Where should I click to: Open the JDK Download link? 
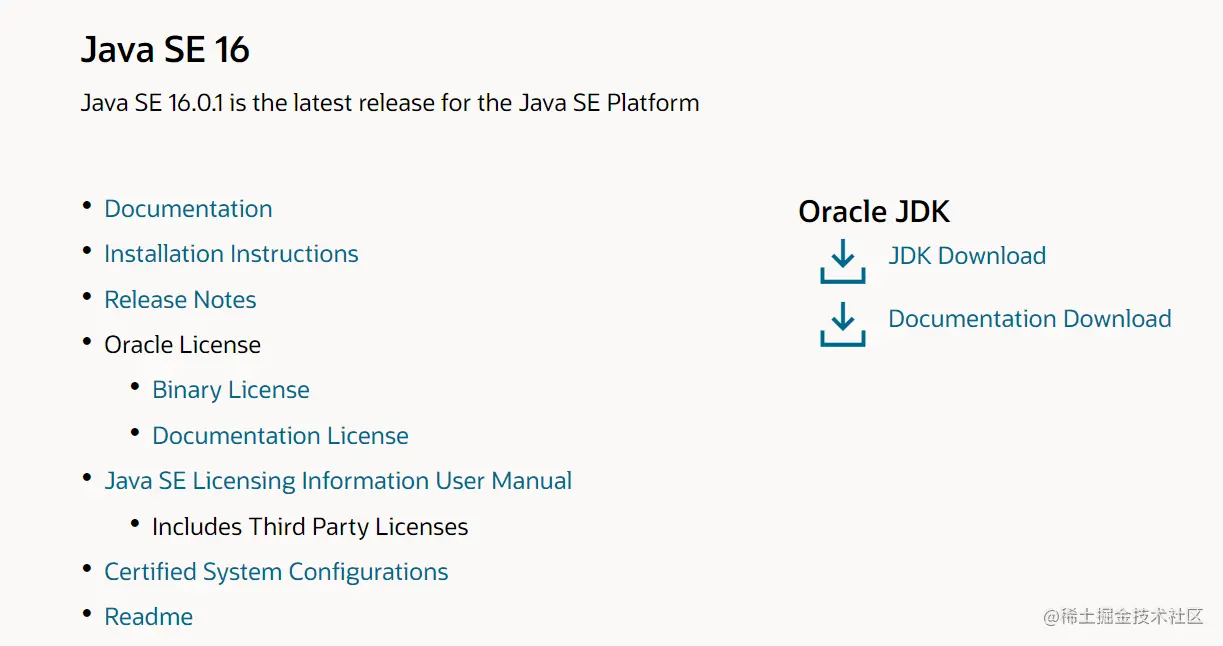tap(967, 256)
